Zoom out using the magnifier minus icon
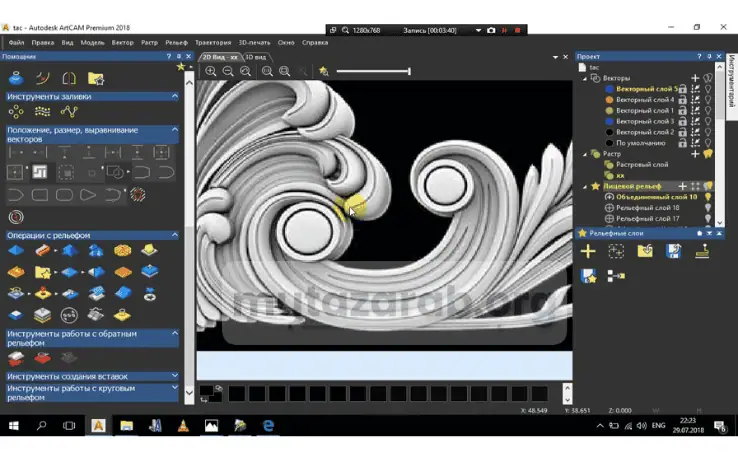 pos(228,71)
